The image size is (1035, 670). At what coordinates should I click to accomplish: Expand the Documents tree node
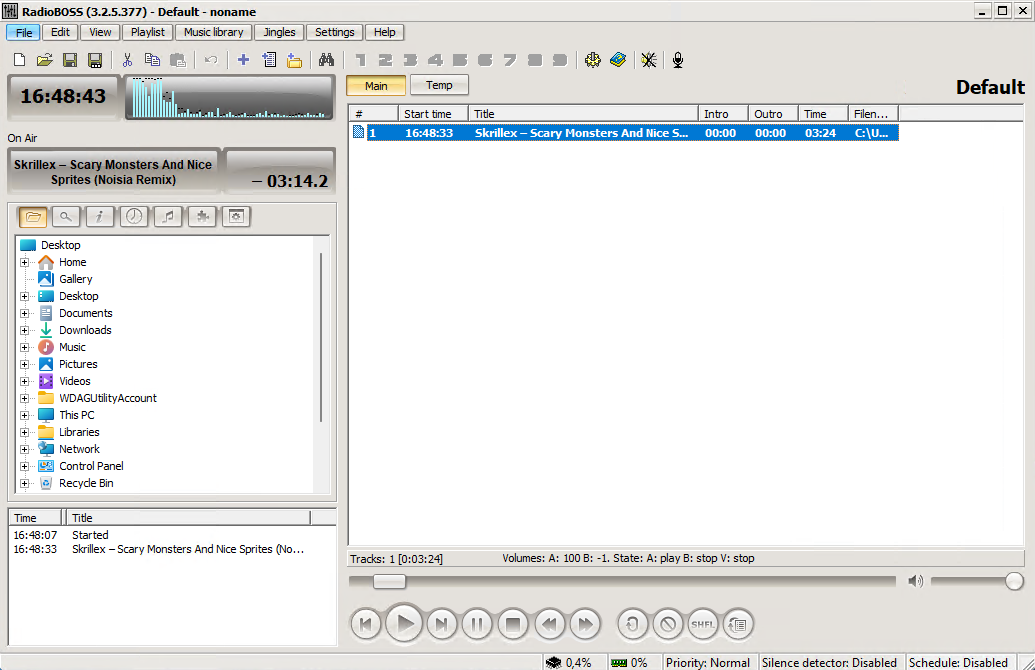click(24, 313)
